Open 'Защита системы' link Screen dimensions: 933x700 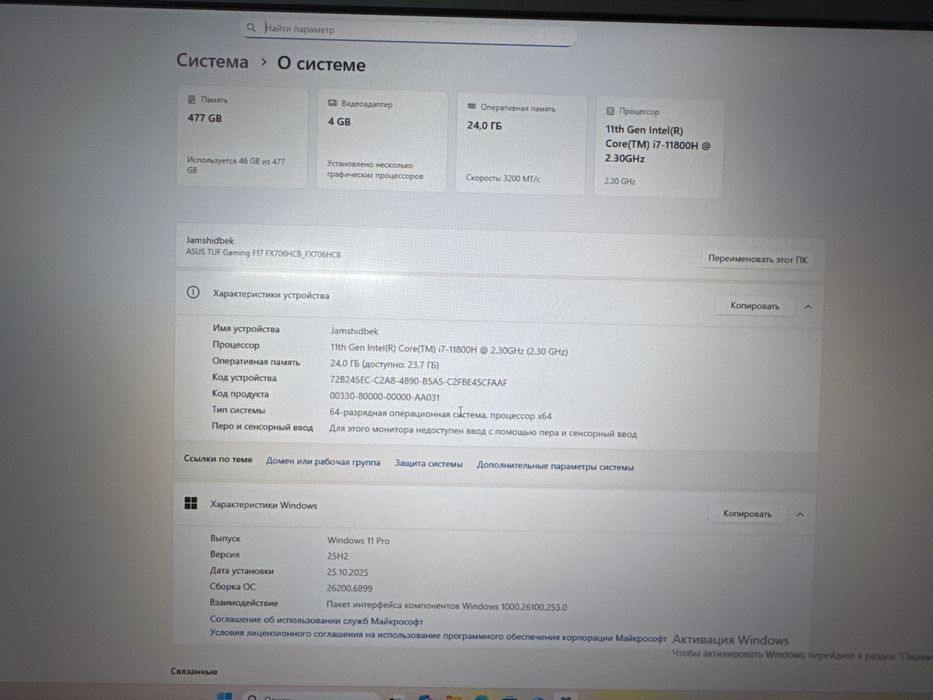pos(428,464)
